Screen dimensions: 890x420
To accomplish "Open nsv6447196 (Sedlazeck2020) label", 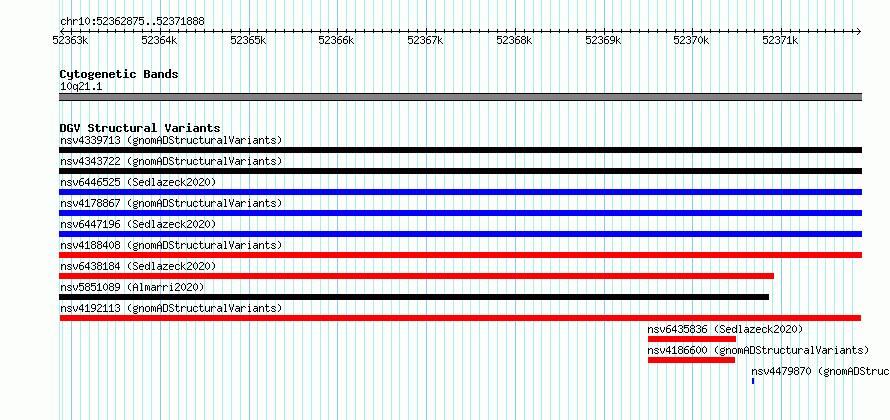I will 138,224.
